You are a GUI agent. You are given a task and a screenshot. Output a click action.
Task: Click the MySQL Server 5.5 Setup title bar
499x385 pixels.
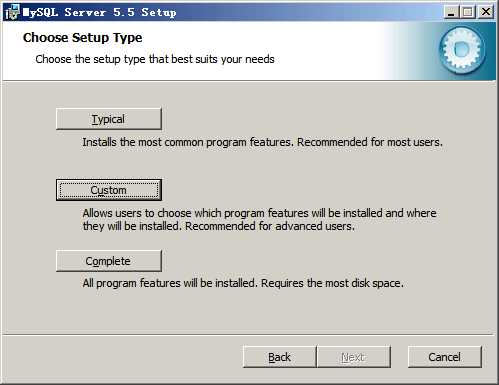tap(233, 12)
